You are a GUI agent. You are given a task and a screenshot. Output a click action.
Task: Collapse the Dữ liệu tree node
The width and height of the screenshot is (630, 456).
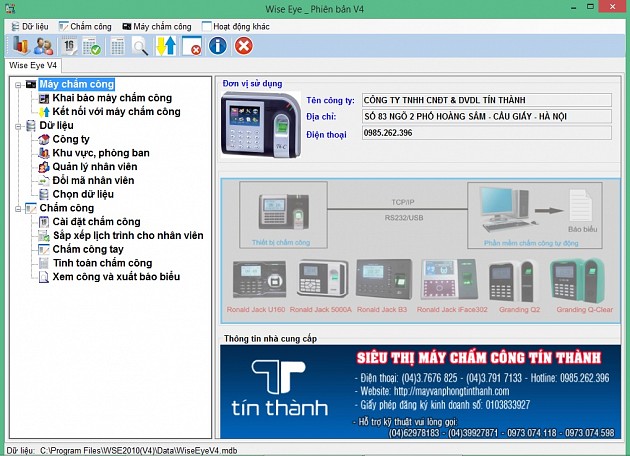(x=18, y=127)
